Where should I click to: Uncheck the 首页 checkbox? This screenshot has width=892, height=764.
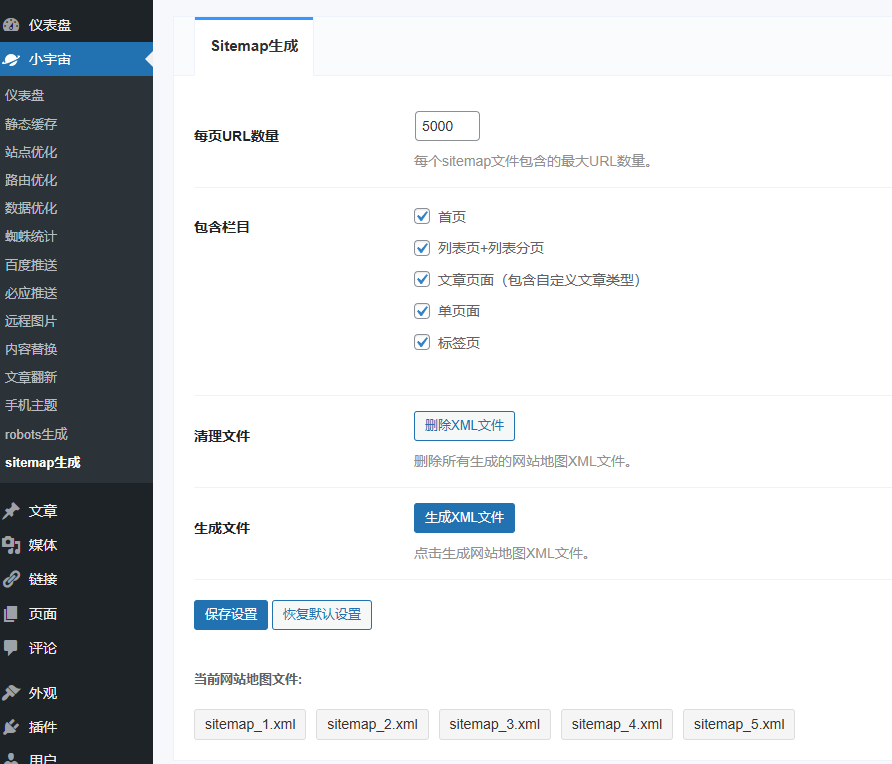pyautogui.click(x=422, y=216)
